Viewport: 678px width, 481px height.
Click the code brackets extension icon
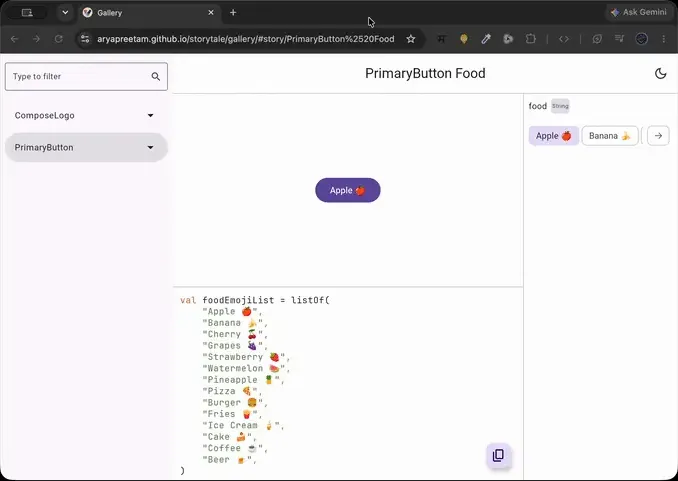pos(563,39)
